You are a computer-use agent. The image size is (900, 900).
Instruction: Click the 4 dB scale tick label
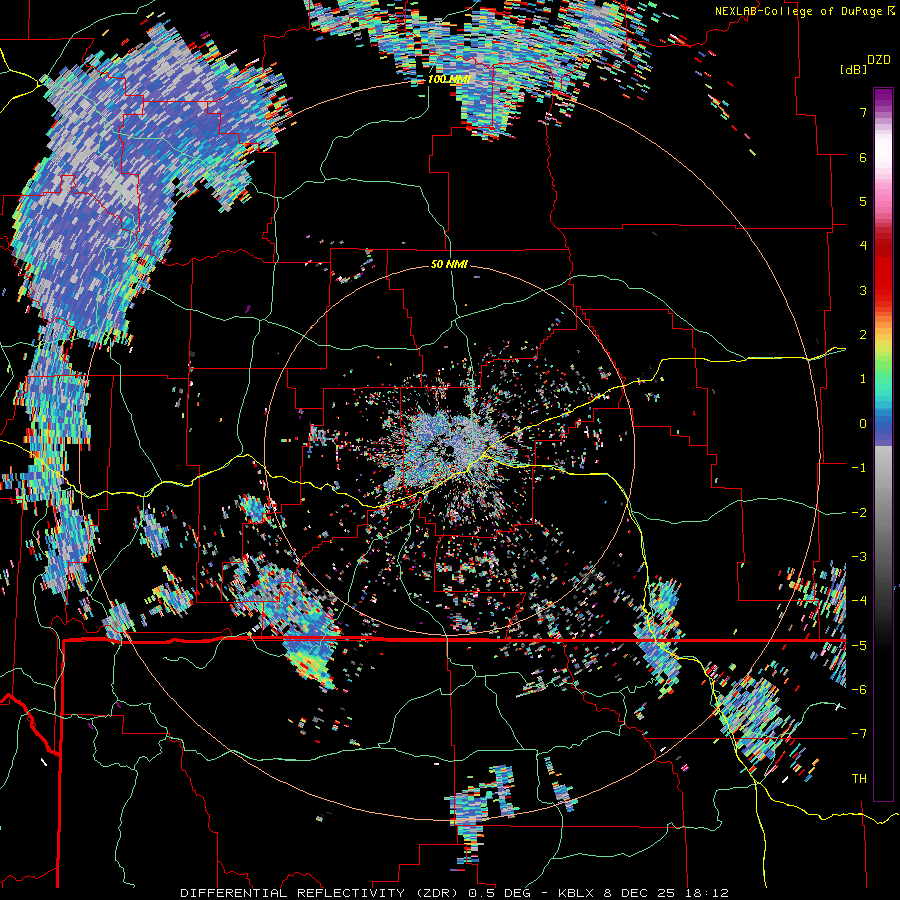point(863,246)
